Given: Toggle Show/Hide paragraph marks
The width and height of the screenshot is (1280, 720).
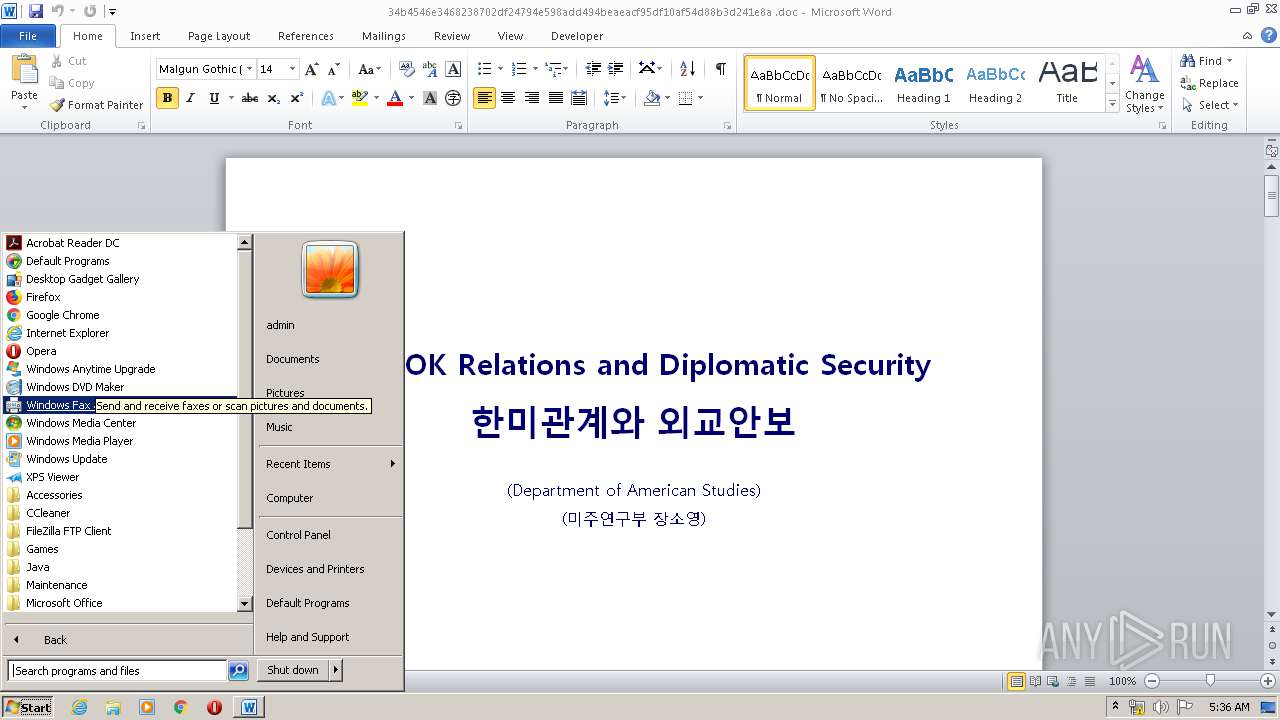Looking at the screenshot, I should tap(721, 69).
